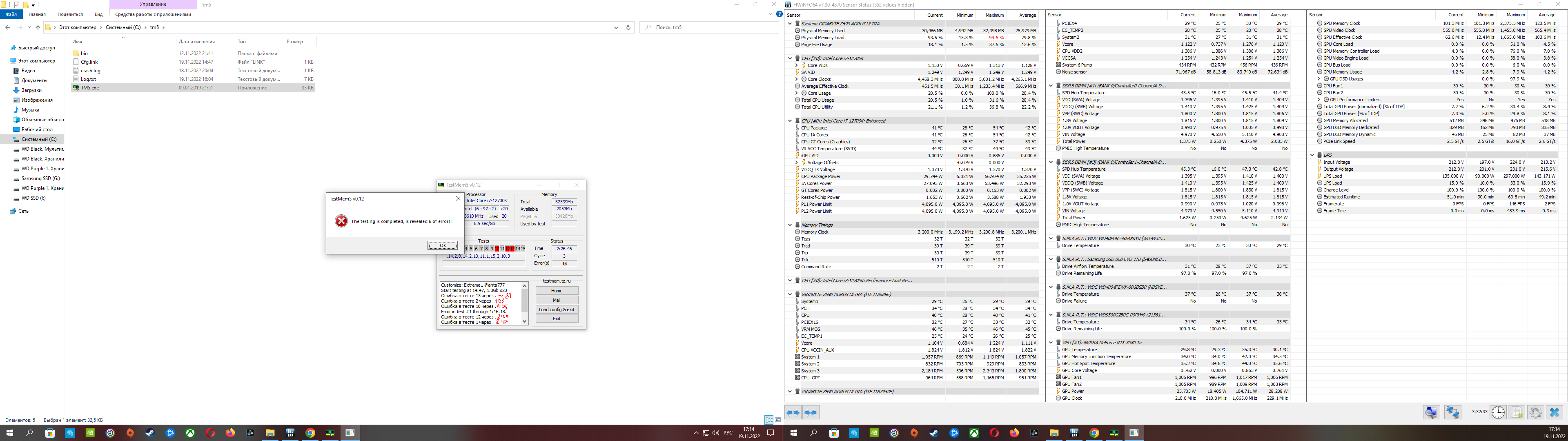1568x441 pixels.
Task: Click the networked monitors remote icon
Action: pos(1453,412)
